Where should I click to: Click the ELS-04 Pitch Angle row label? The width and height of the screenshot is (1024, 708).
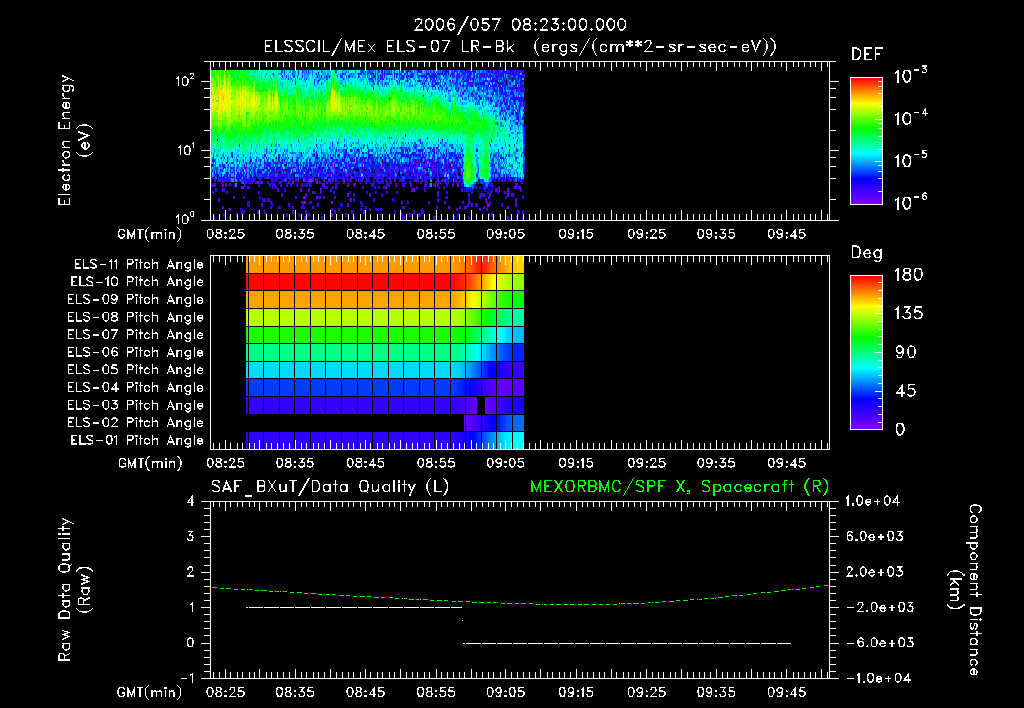coord(136,387)
